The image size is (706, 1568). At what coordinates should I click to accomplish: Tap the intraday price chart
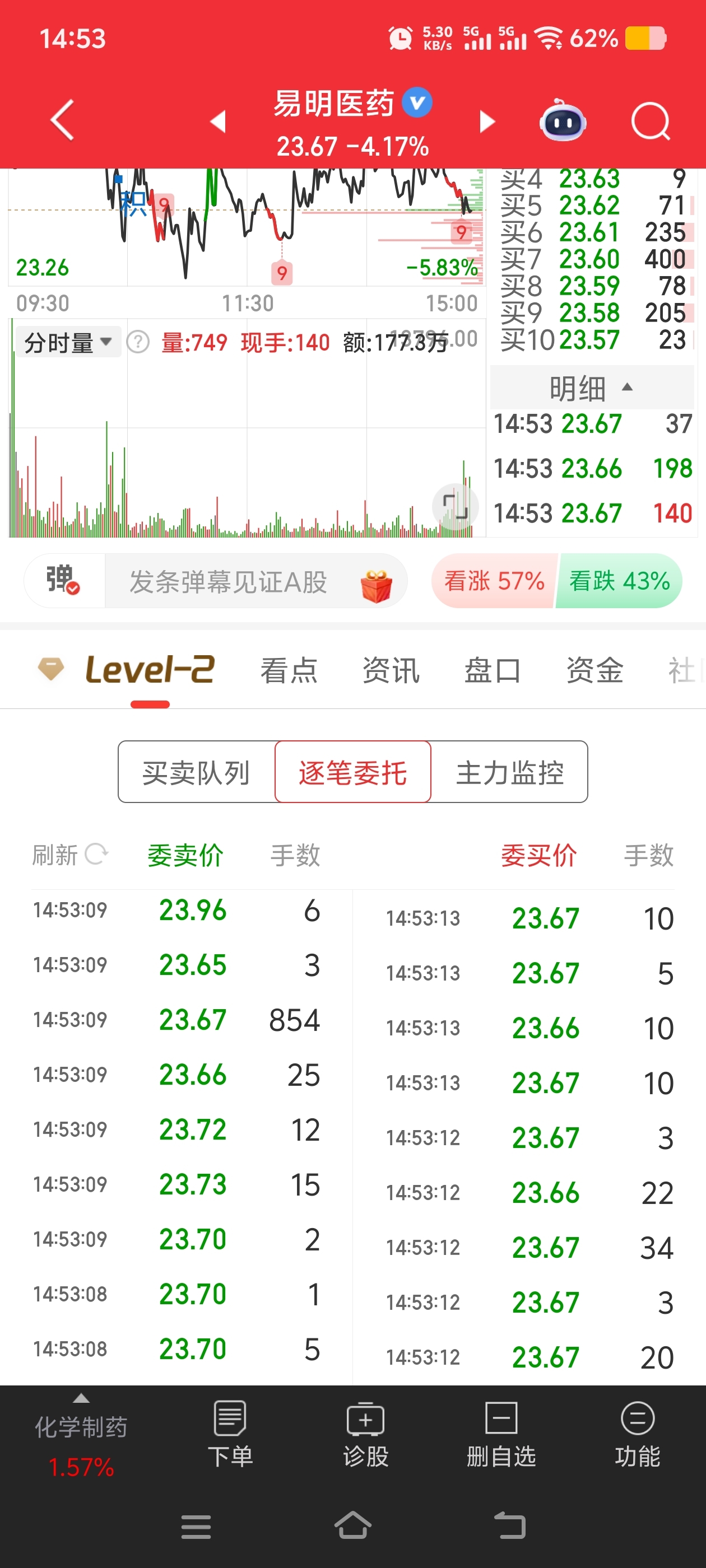(x=246, y=226)
